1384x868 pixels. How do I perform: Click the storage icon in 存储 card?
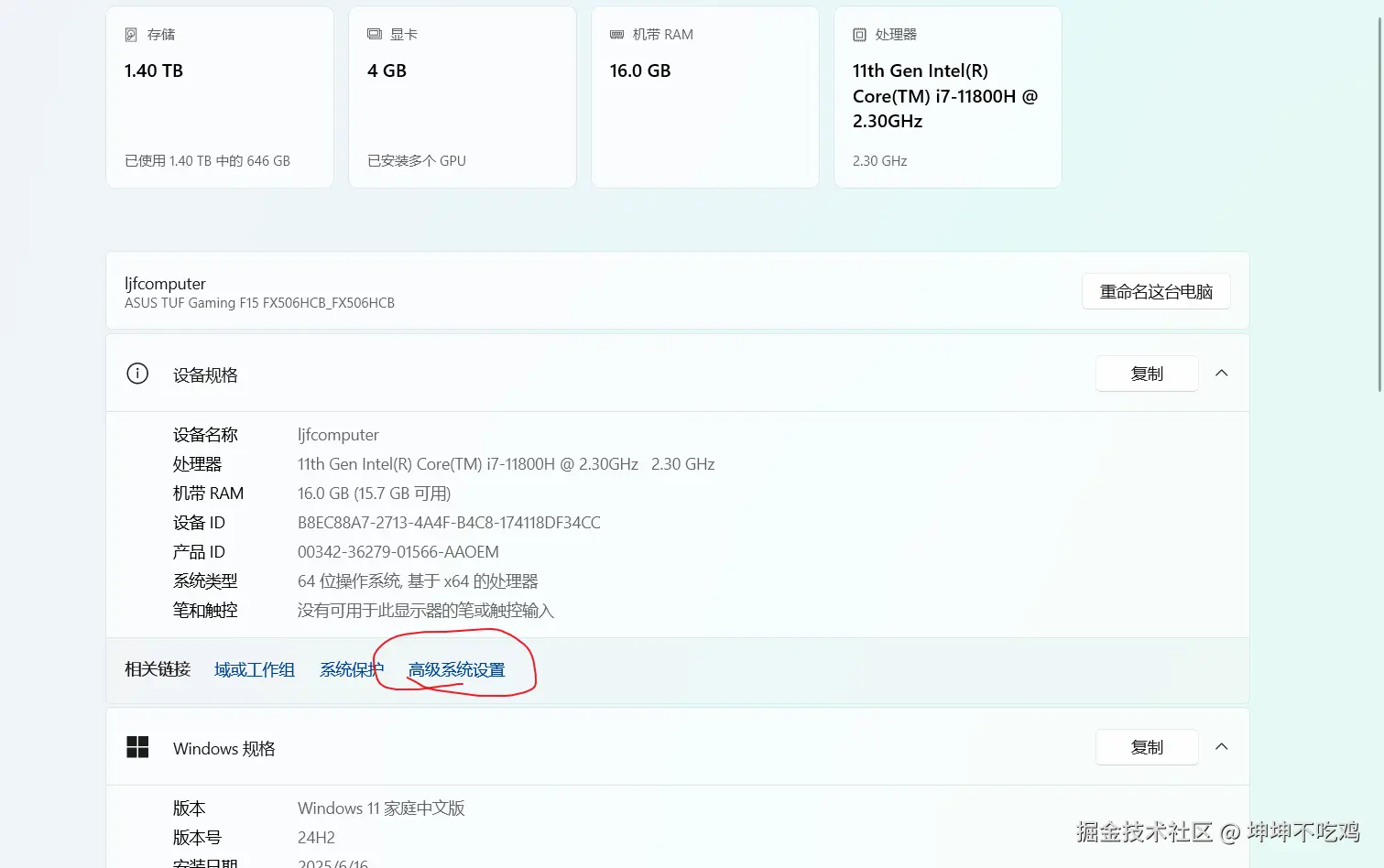(x=131, y=35)
